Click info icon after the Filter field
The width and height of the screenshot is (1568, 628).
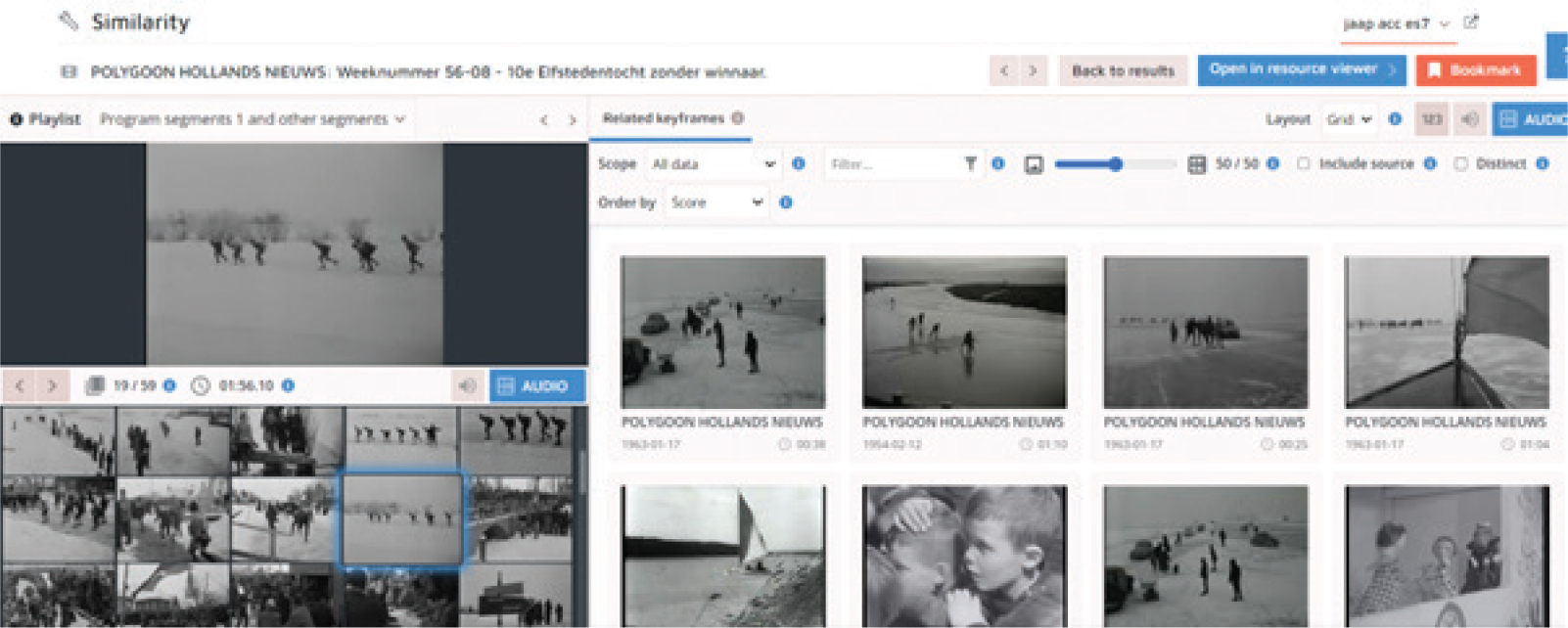click(998, 163)
